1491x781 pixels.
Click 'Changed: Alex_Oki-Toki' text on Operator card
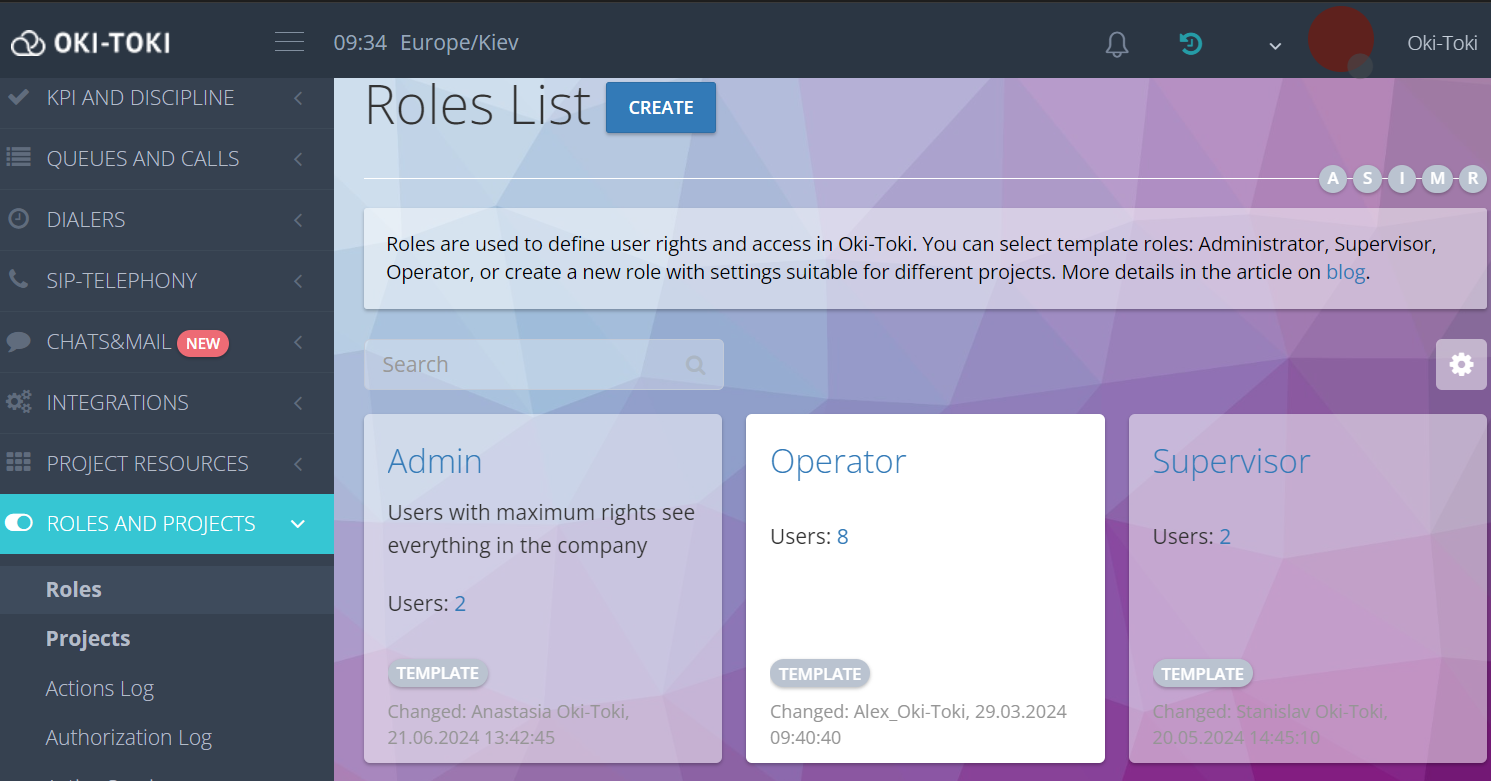click(x=918, y=725)
